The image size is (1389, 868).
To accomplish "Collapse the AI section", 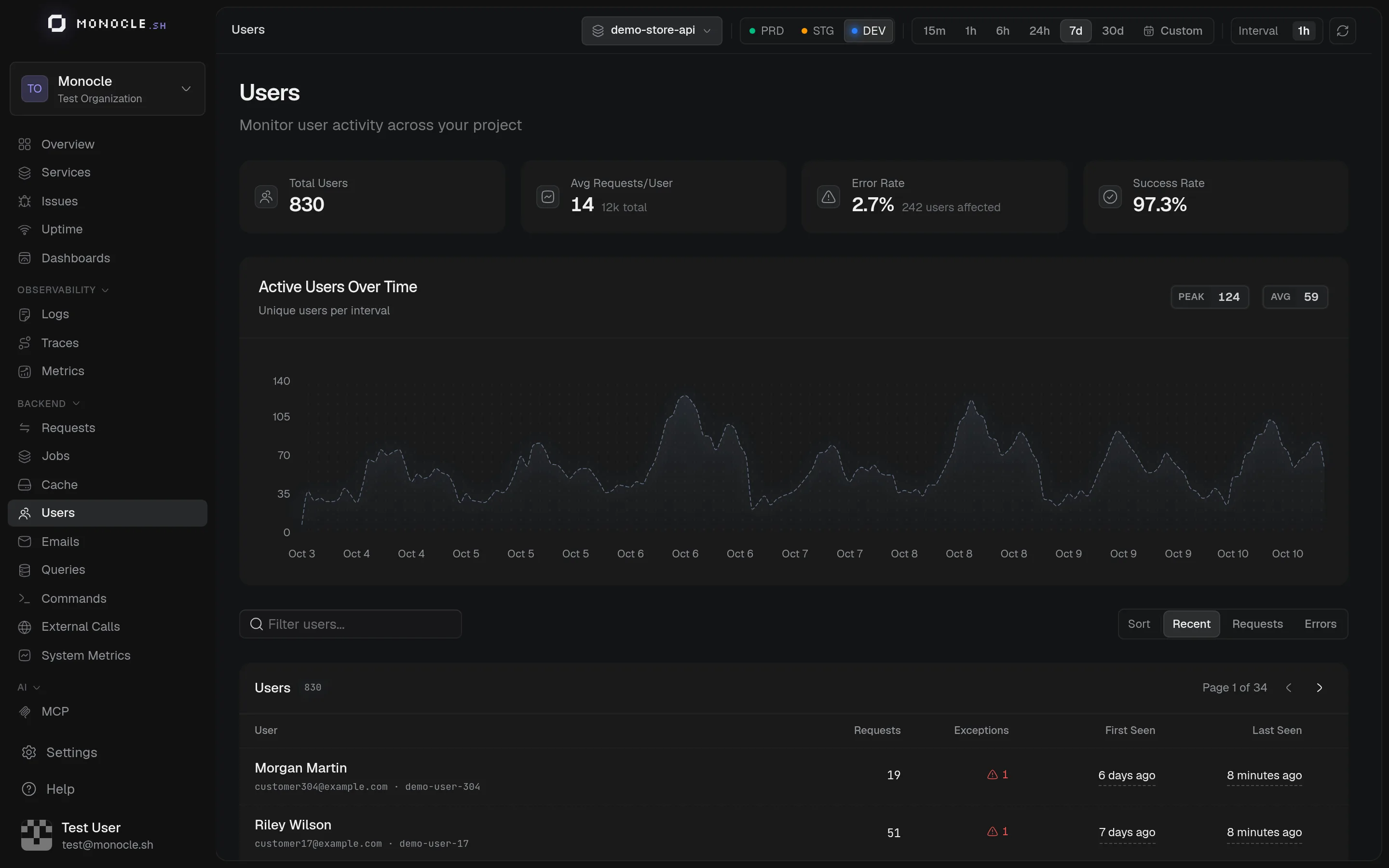I will (29, 687).
